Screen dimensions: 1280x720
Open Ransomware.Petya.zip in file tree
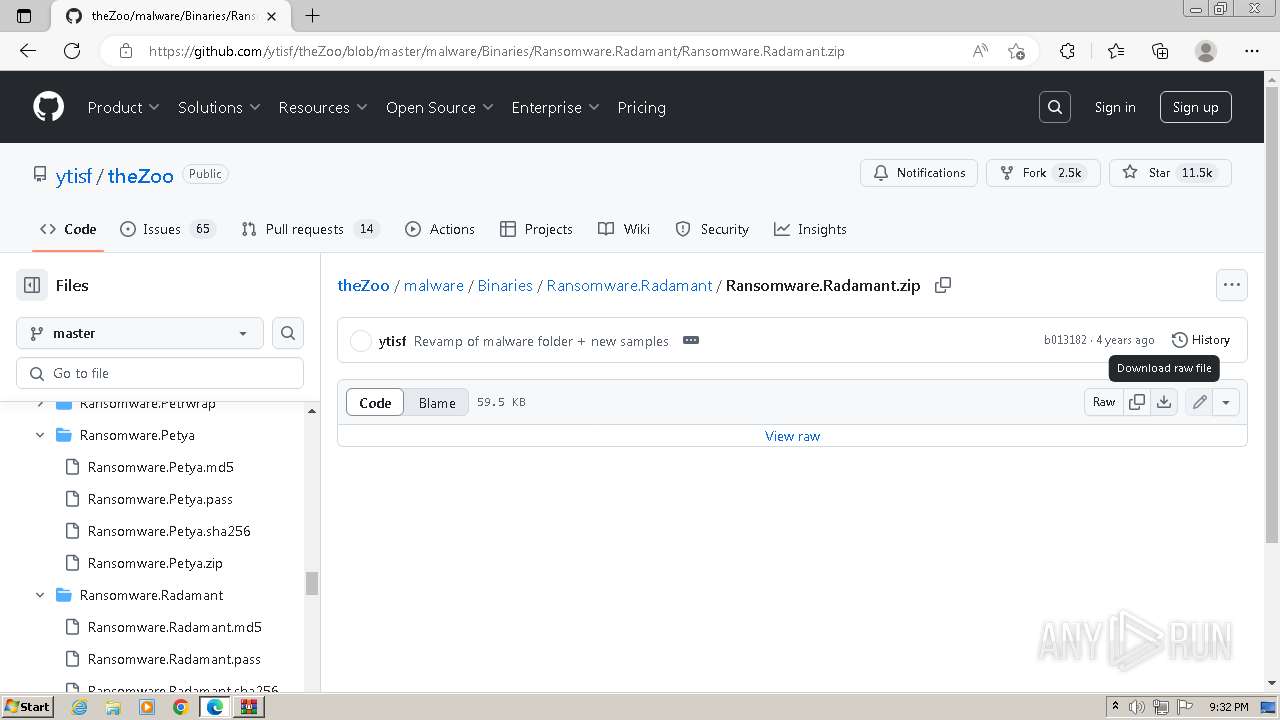click(155, 563)
